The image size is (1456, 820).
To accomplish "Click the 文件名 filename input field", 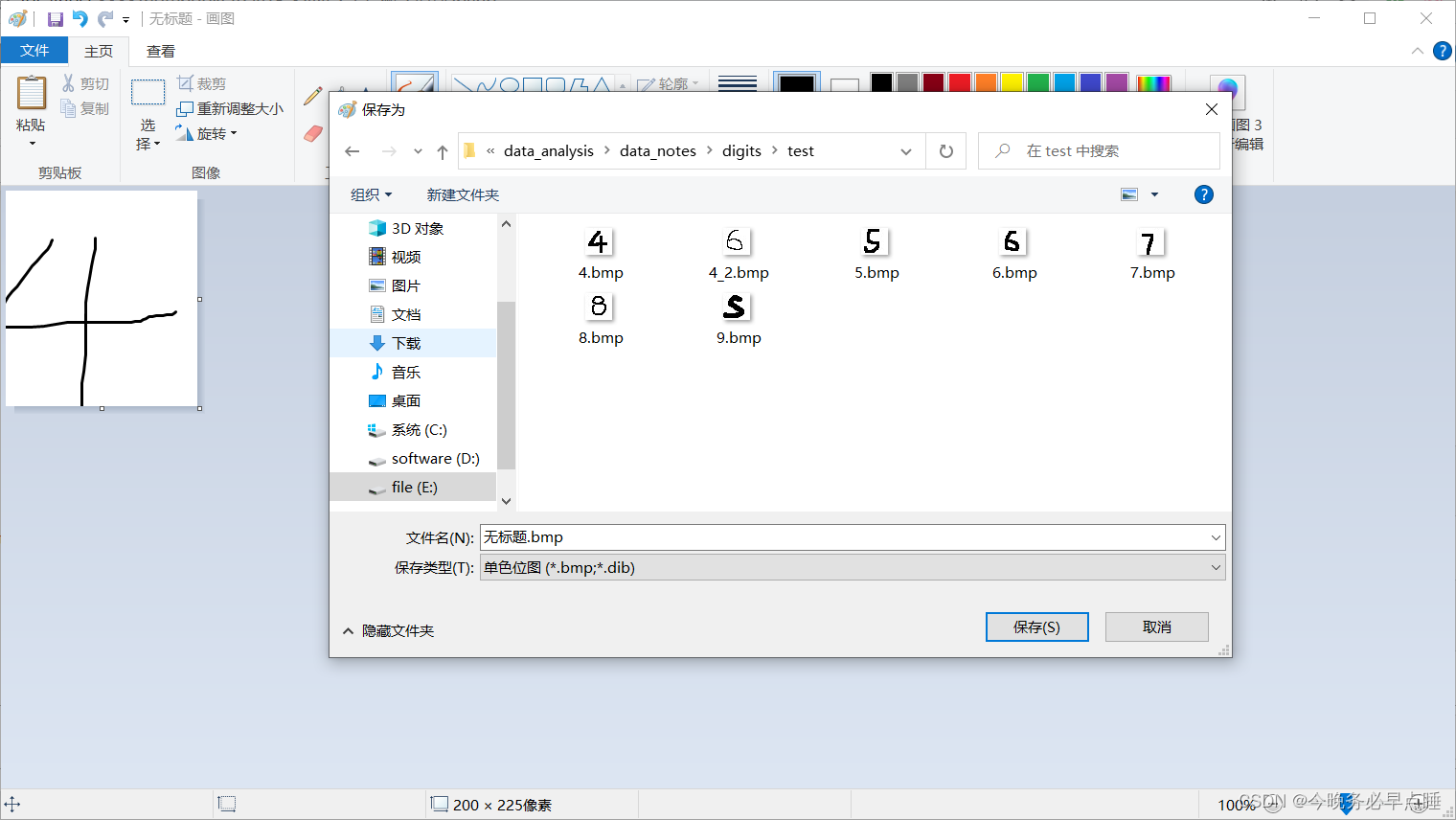I will pyautogui.click(x=853, y=537).
